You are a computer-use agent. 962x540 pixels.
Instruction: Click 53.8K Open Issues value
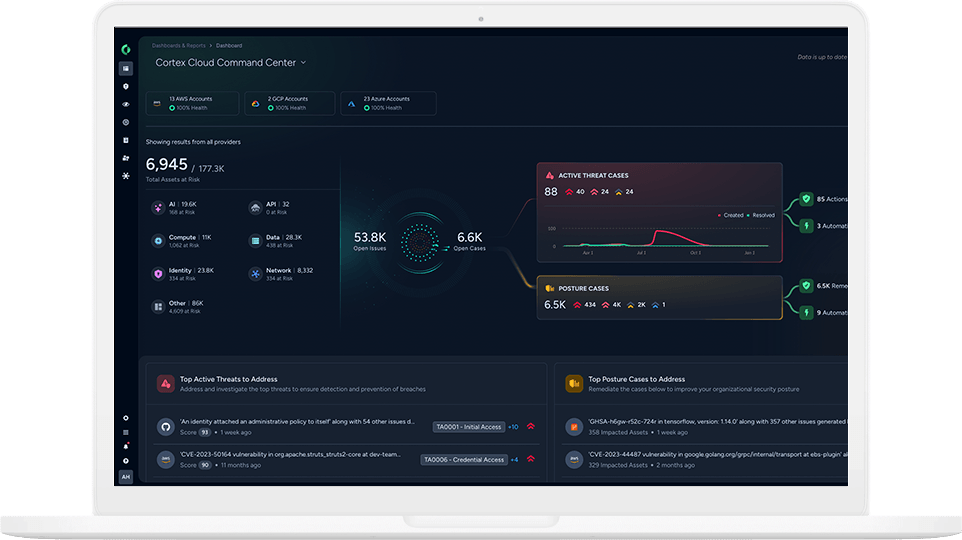pos(370,237)
